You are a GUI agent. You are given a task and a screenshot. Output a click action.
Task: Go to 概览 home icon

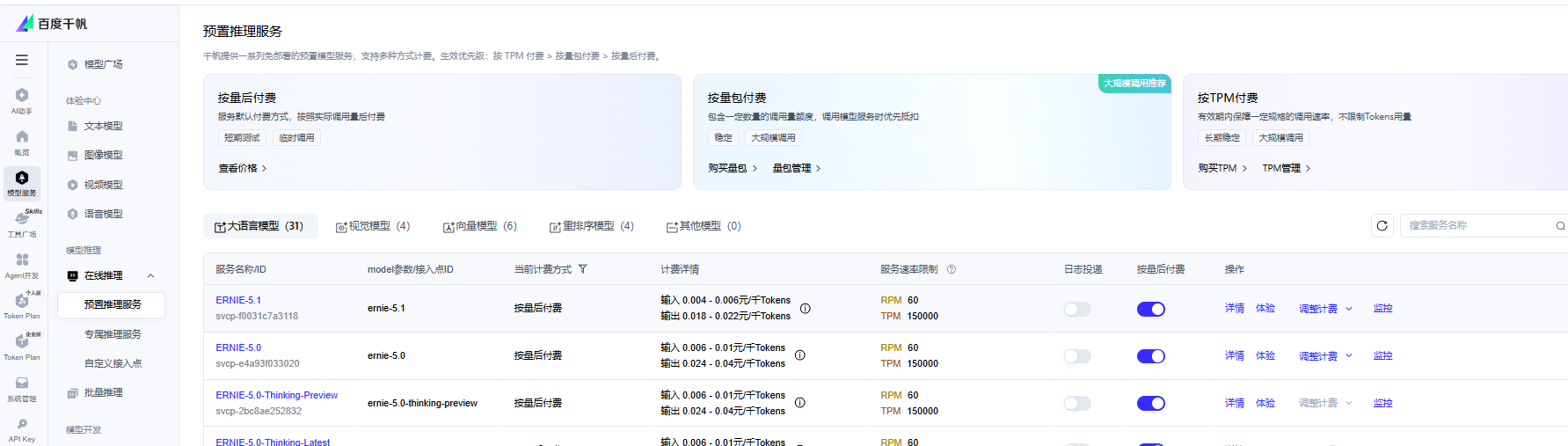coord(22,142)
